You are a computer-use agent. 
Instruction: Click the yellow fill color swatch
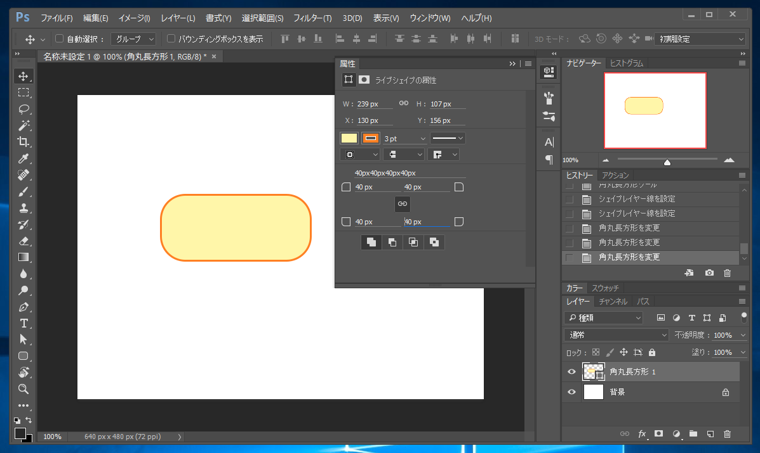tap(349, 138)
